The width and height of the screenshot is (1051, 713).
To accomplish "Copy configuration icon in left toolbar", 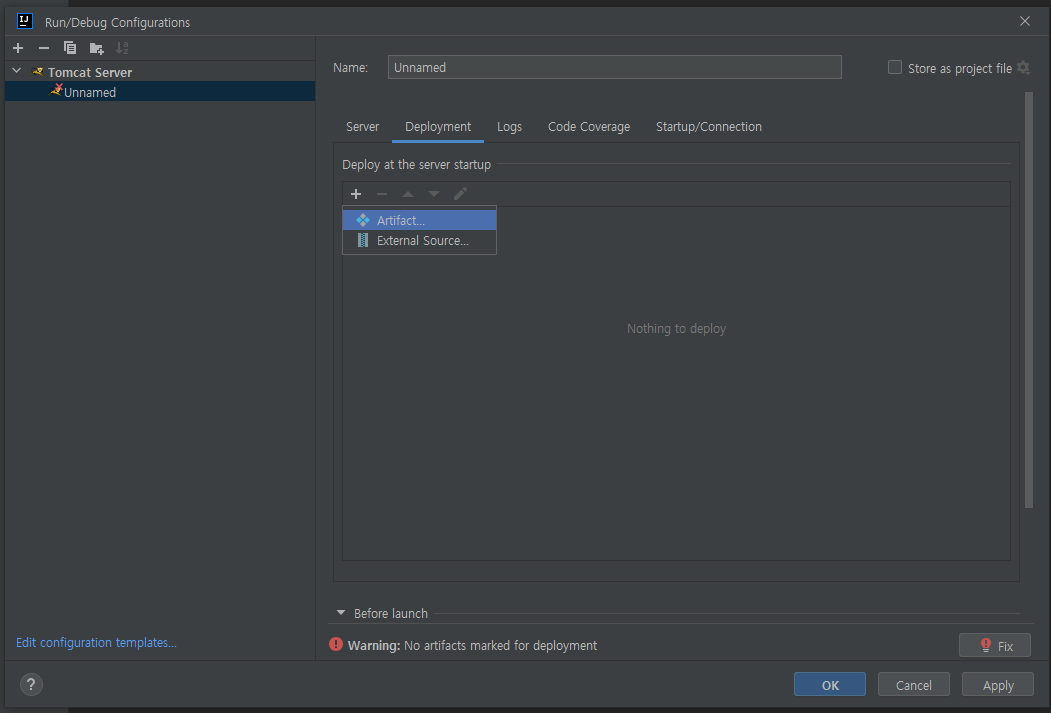I will coord(70,48).
